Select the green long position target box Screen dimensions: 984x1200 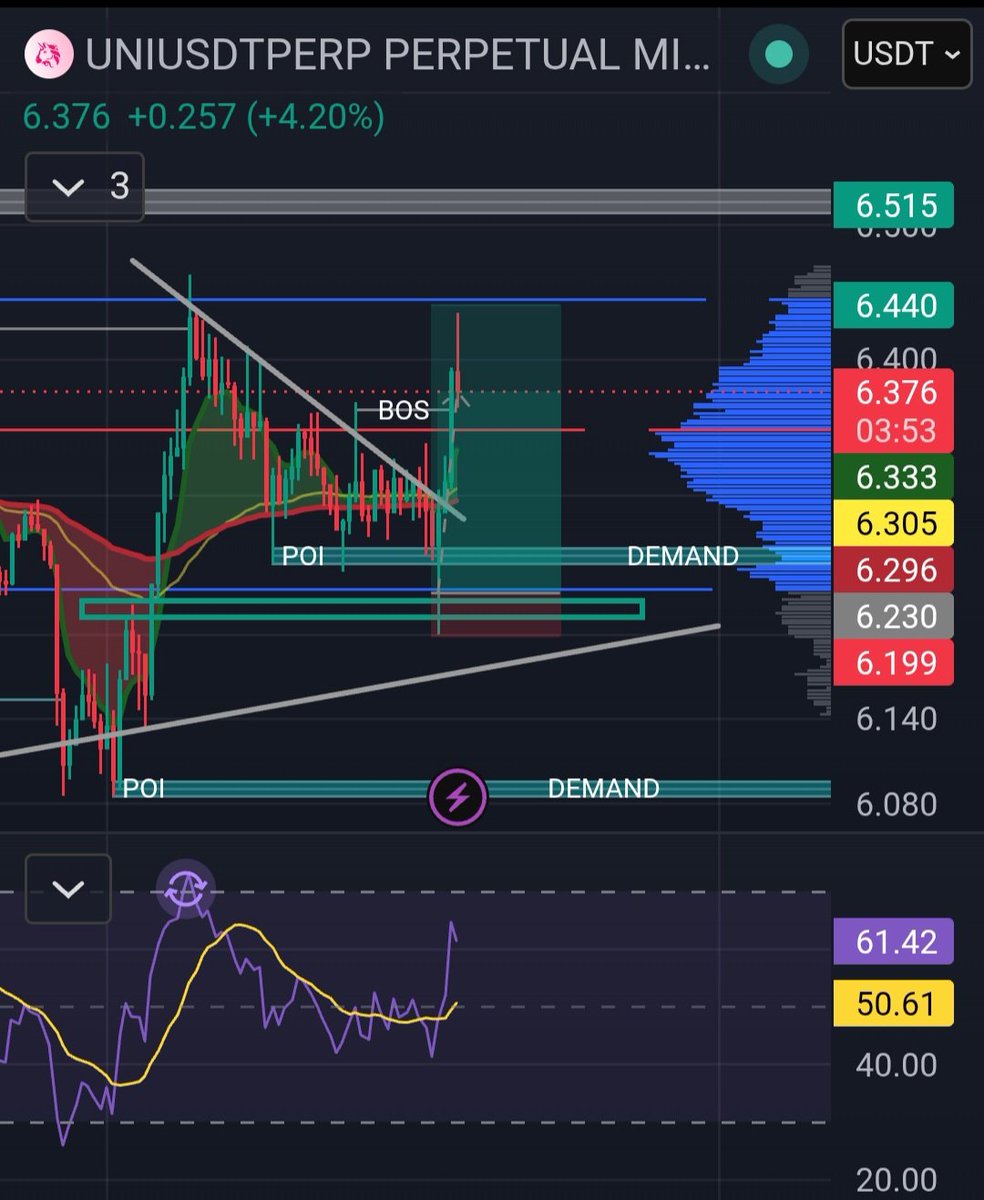[496, 448]
